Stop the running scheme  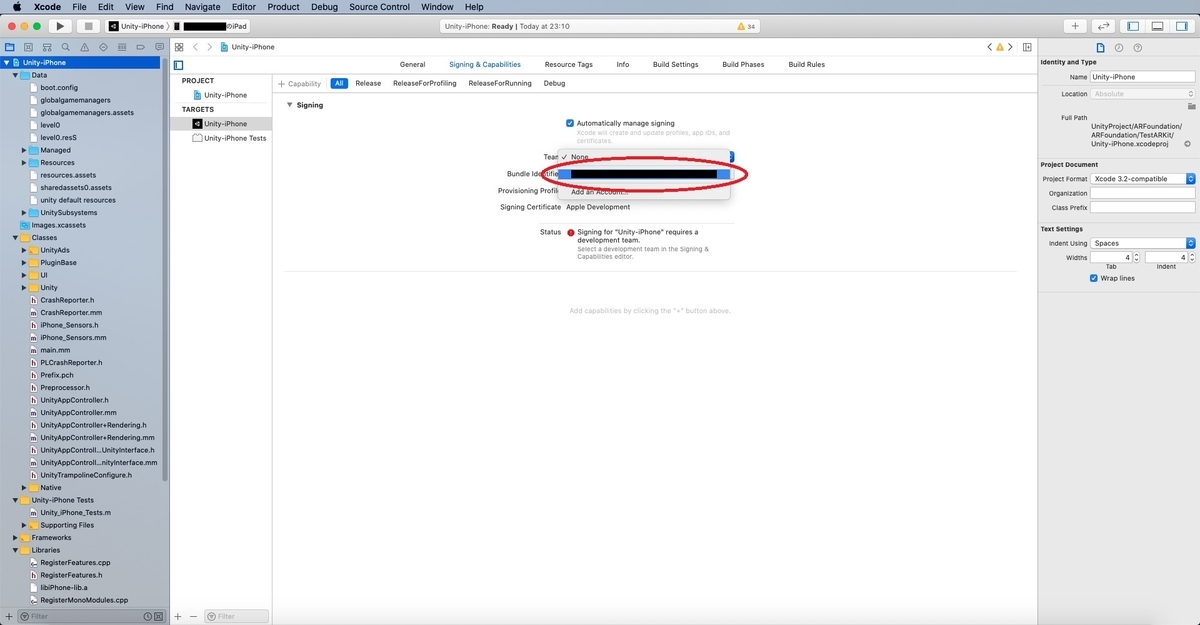point(88,26)
